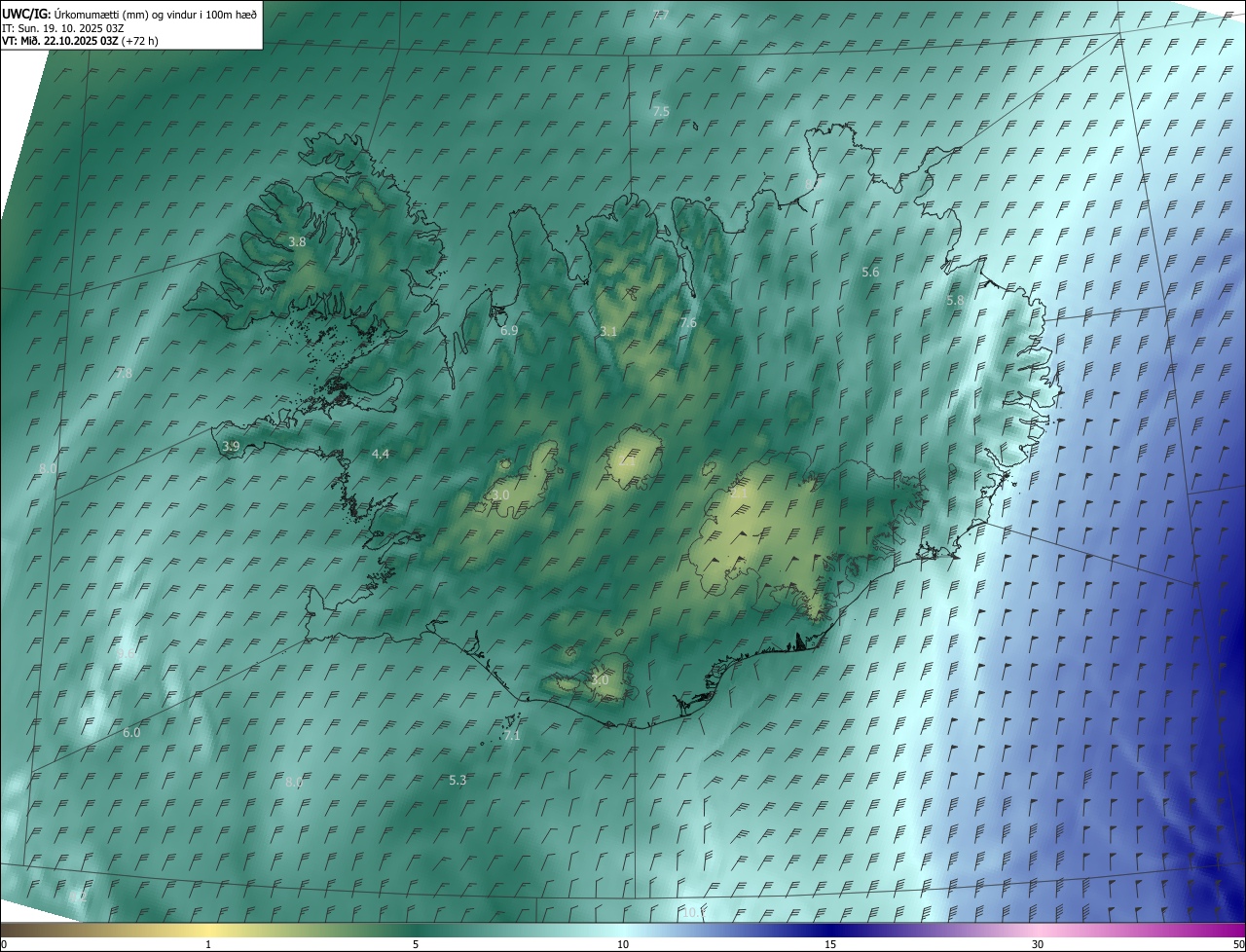Click the 'IT: Sun. 19. 10. 2025 03Z' line
The height and width of the screenshot is (952, 1246).
(x=63, y=28)
